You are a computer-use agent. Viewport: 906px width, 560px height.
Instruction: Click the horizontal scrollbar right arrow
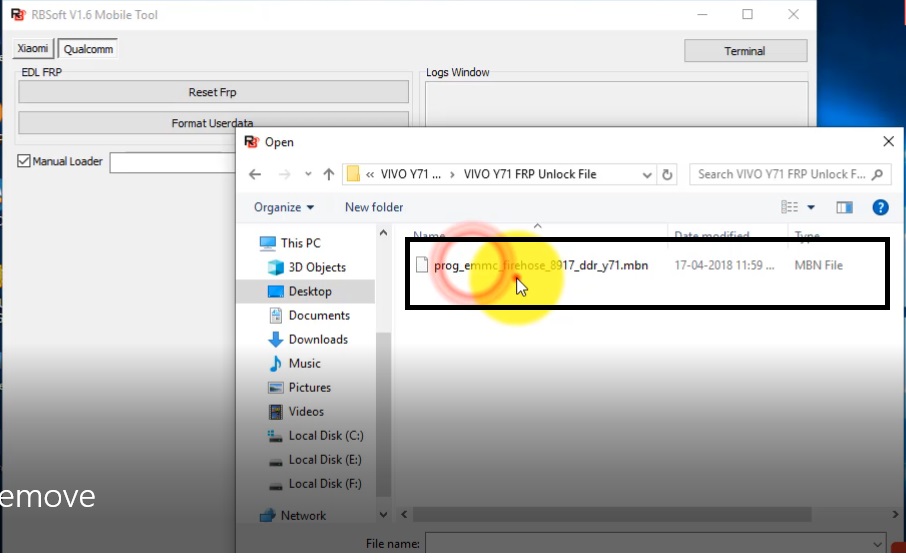click(x=895, y=514)
